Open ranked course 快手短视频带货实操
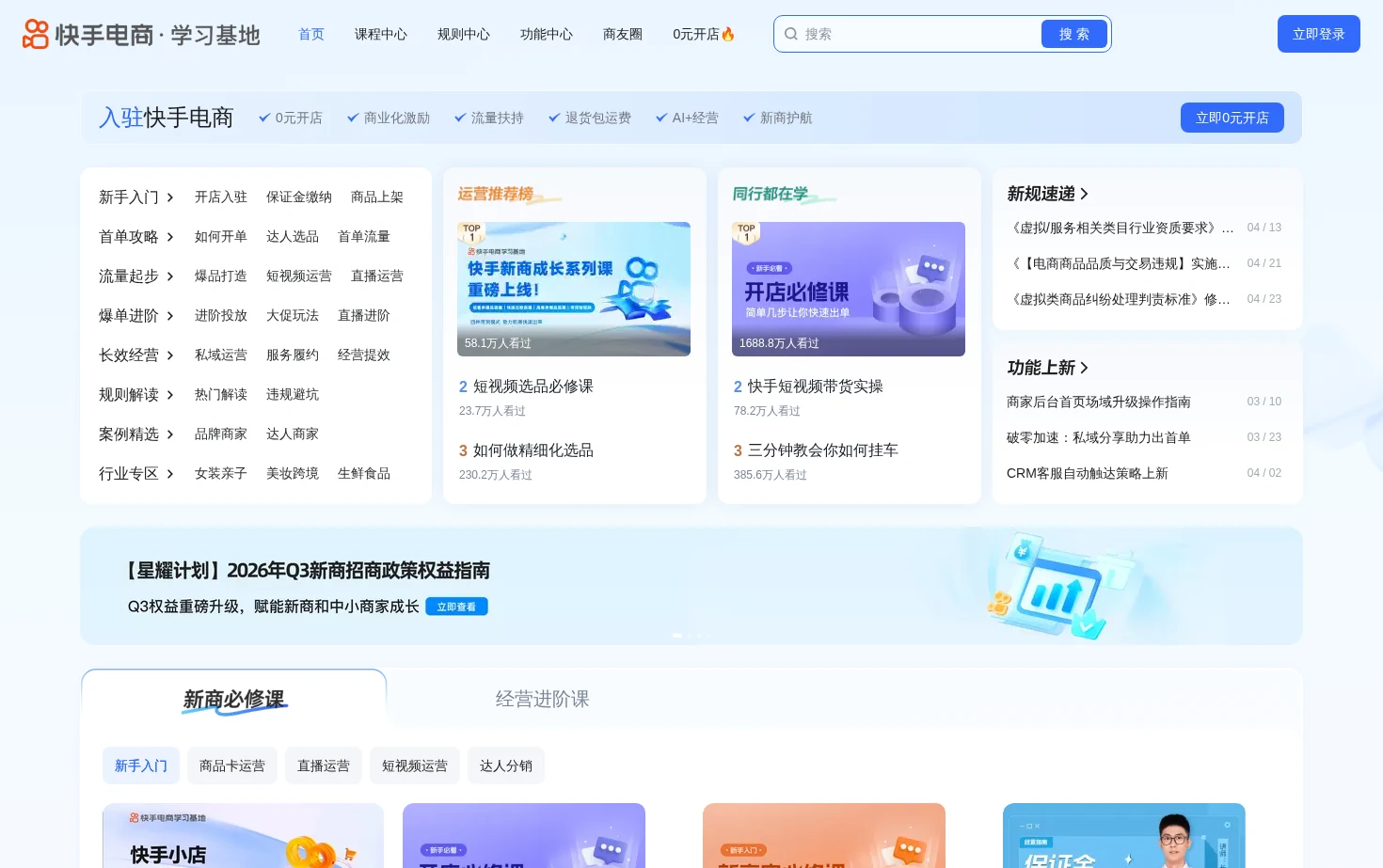The image size is (1383, 868). [815, 387]
